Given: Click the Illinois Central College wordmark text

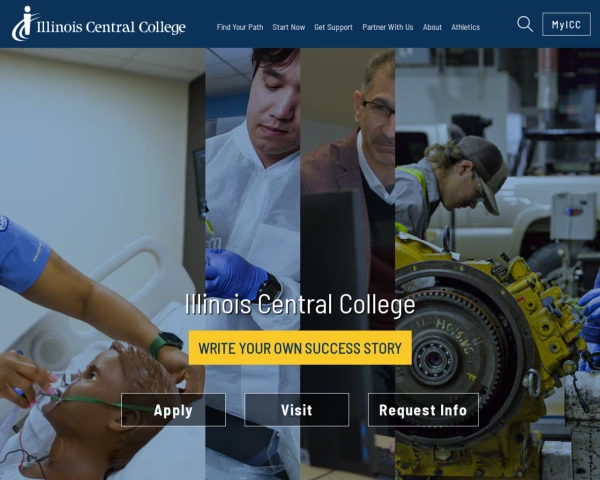Looking at the screenshot, I should [x=111, y=27].
